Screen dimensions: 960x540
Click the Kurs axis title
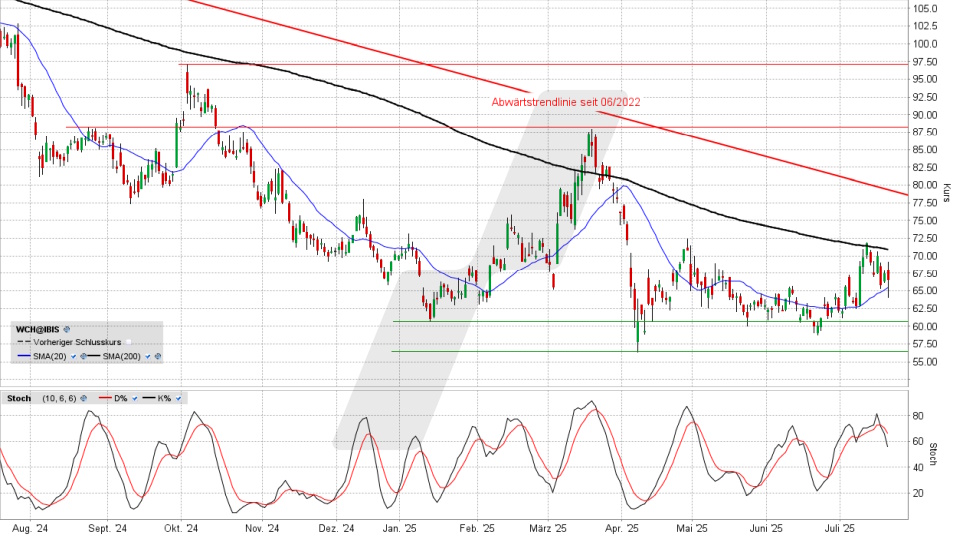tap(947, 193)
